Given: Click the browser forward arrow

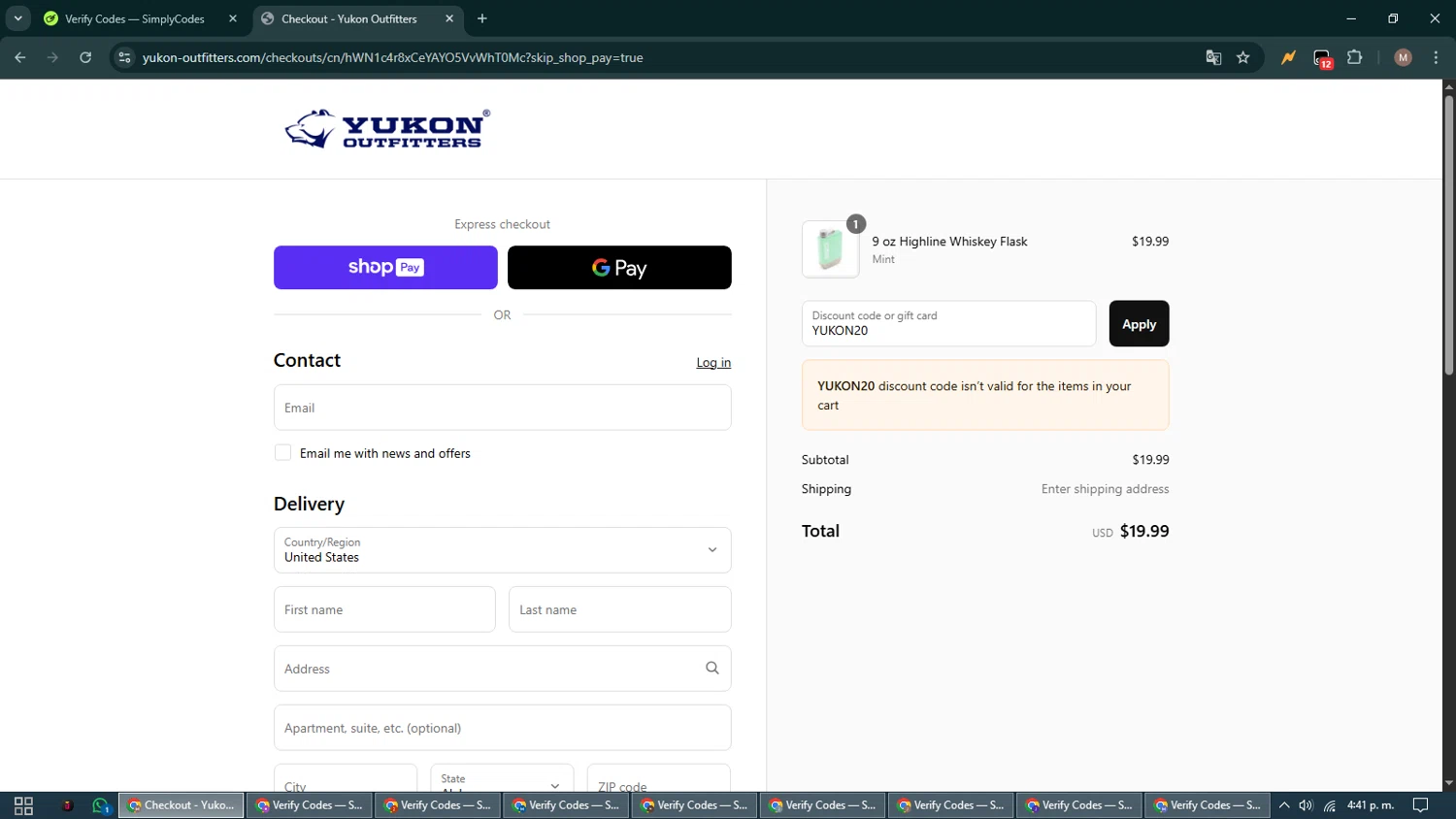Looking at the screenshot, I should pos(52,57).
